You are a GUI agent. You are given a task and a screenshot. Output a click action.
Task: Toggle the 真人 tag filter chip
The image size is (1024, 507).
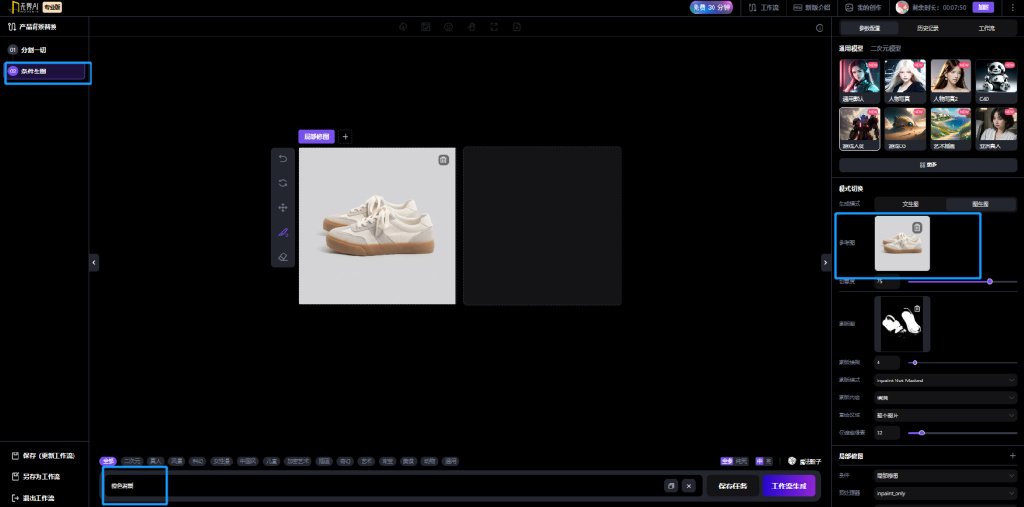(x=155, y=461)
